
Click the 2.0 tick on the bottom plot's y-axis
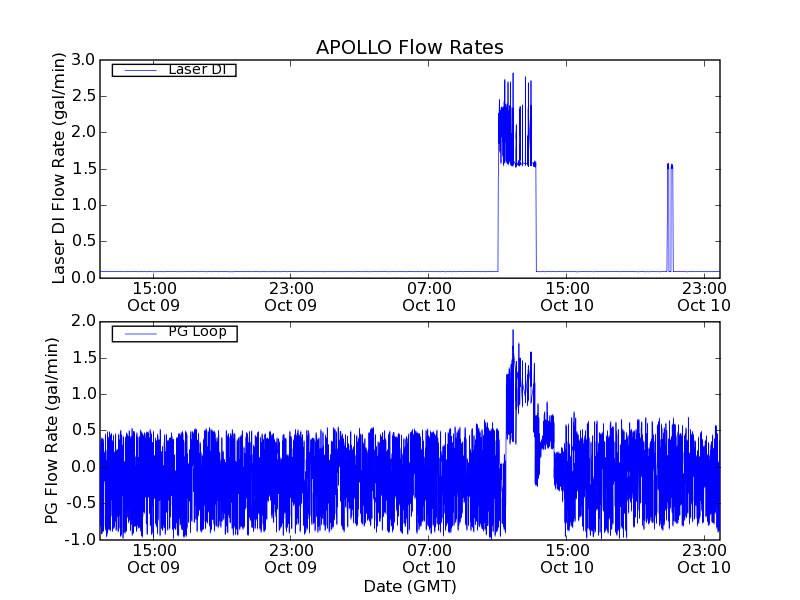pyautogui.click(x=82, y=322)
